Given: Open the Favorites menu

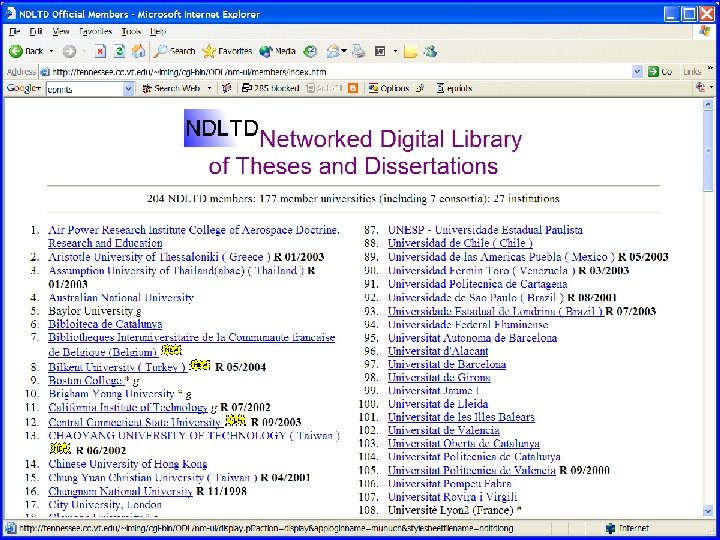Looking at the screenshot, I should click(x=95, y=31).
